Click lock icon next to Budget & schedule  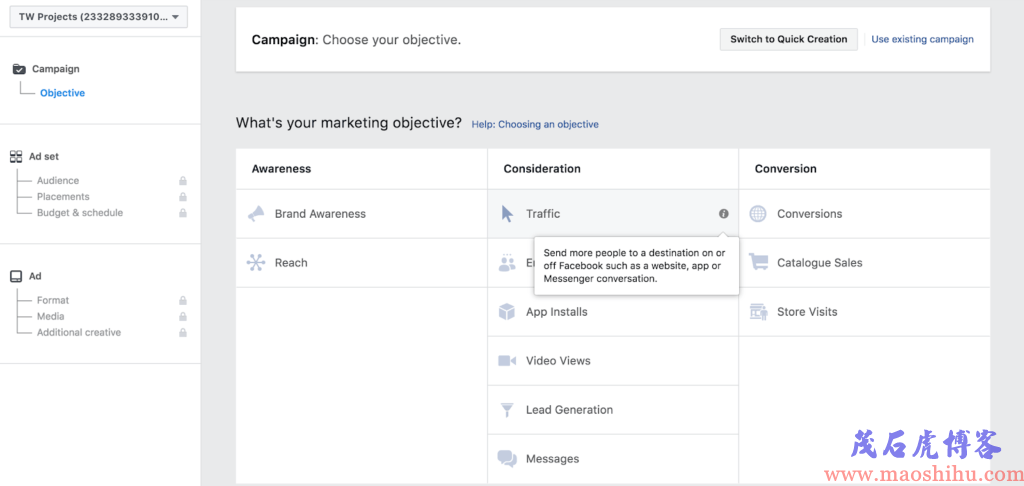pos(183,213)
